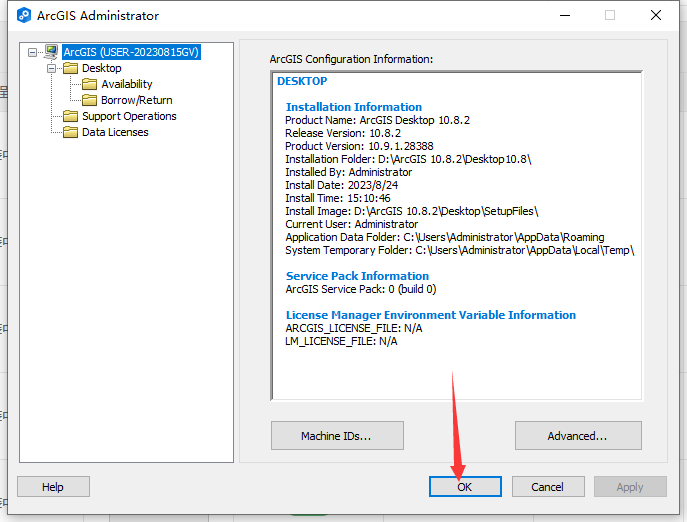Screen dimensions: 687x522
Task: Click the ArcGIS Service Pack: 0 (build 0) line
Action: point(361,289)
